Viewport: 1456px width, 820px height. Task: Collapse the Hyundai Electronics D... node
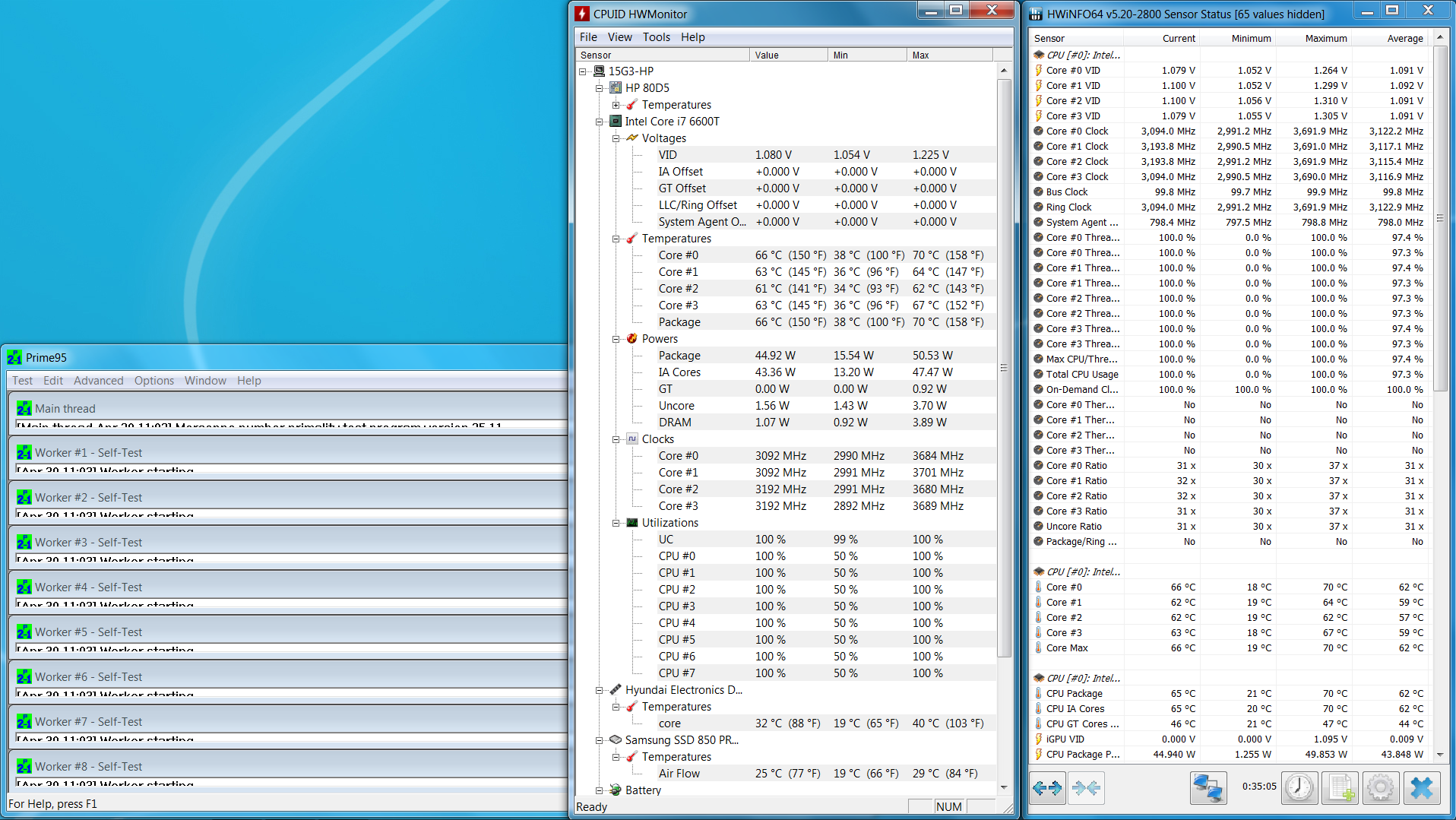coord(600,690)
